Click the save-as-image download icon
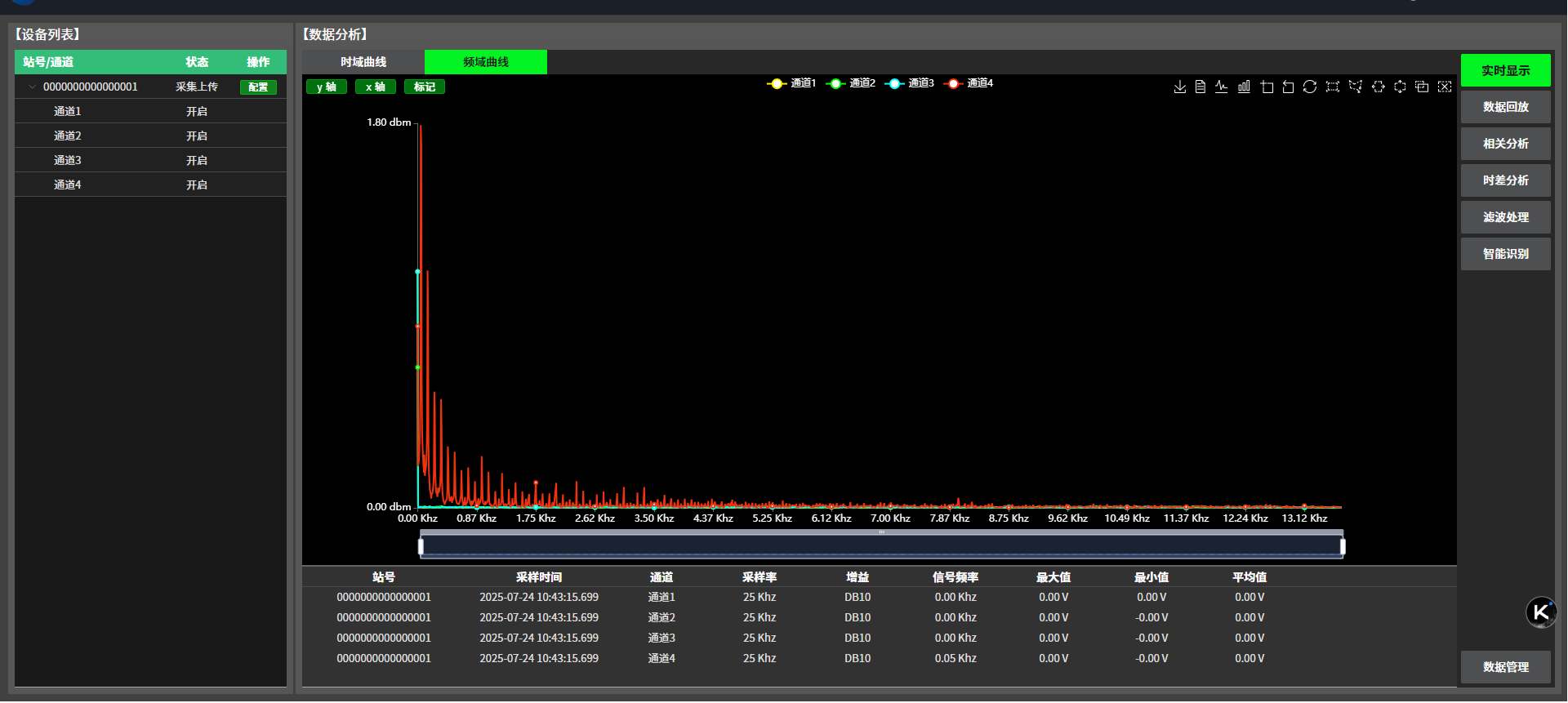Image resolution: width=1568 pixels, height=703 pixels. pyautogui.click(x=1180, y=87)
